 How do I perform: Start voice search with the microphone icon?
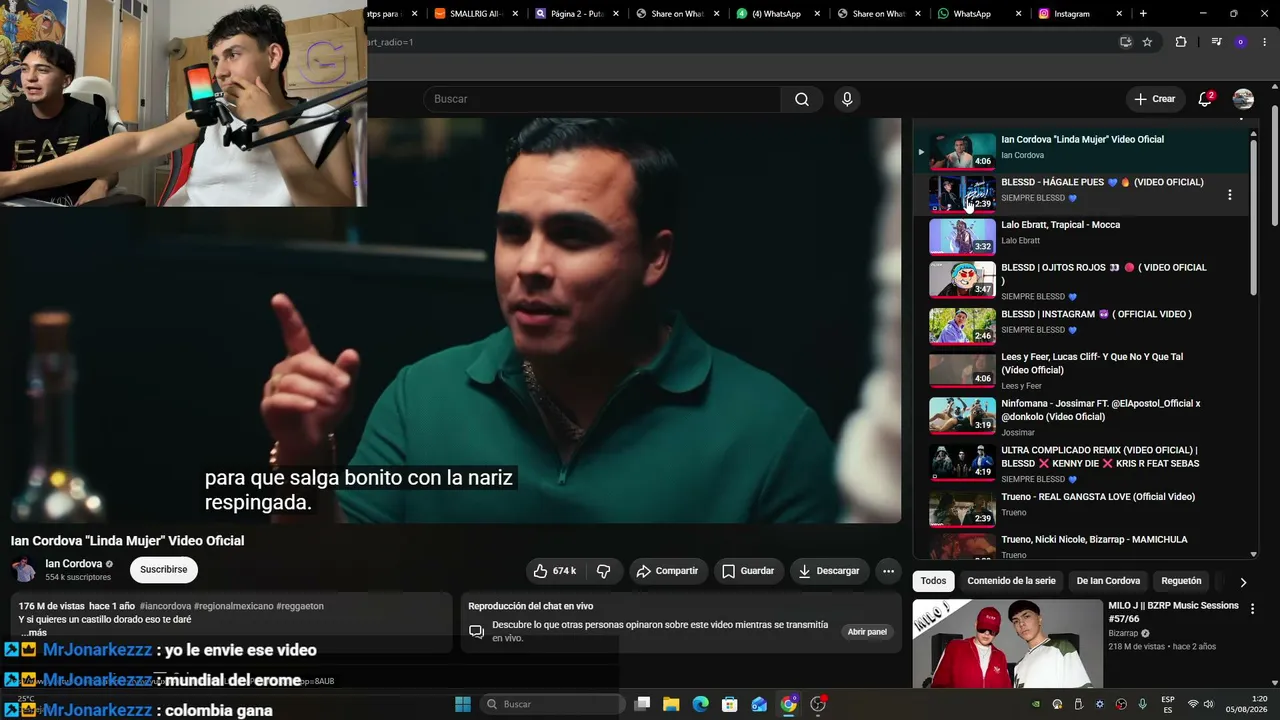point(847,99)
